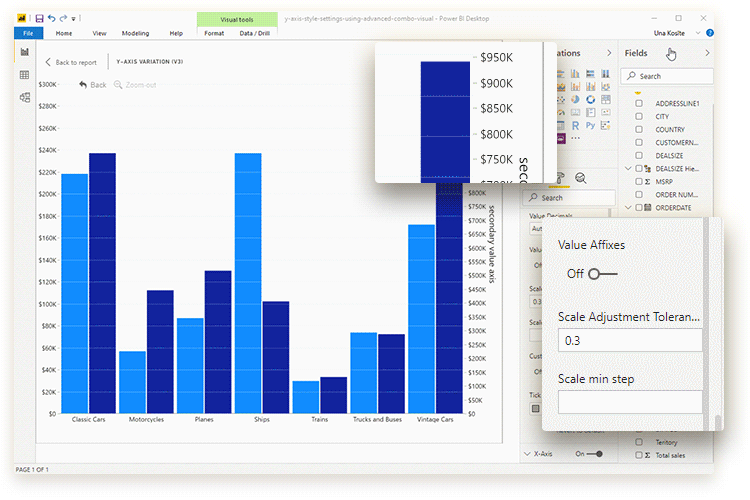Image resolution: width=750 pixels, height=500 pixels.
Task: Click the format pane Search box
Action: [x=569, y=198]
